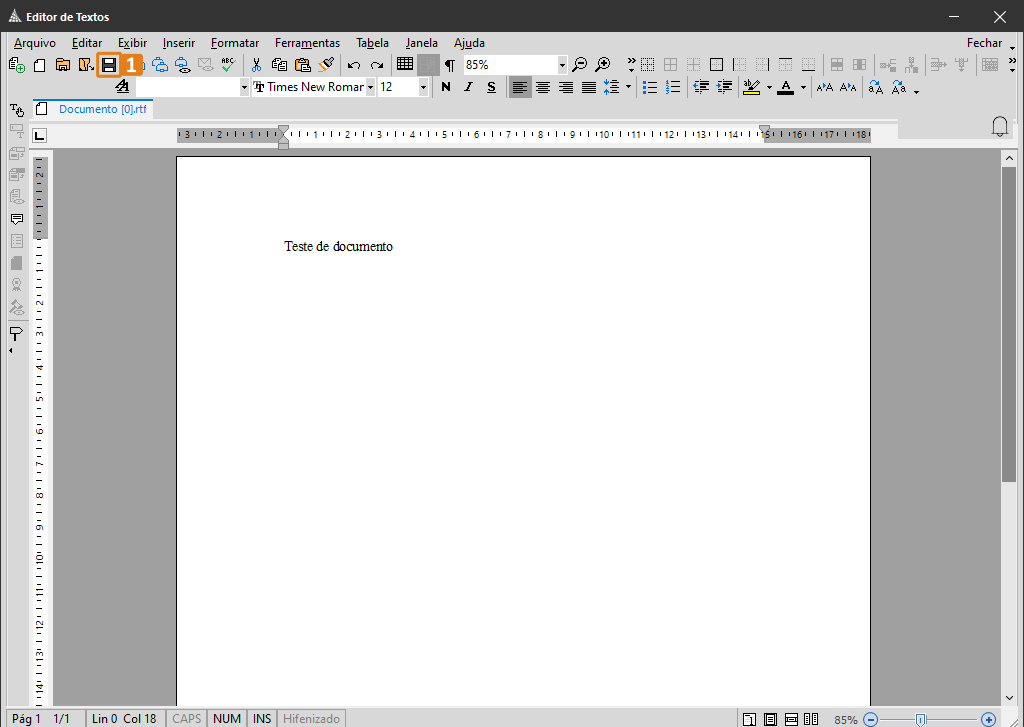The height and width of the screenshot is (727, 1024).
Task: Click the font color letter A icon
Action: tap(786, 87)
